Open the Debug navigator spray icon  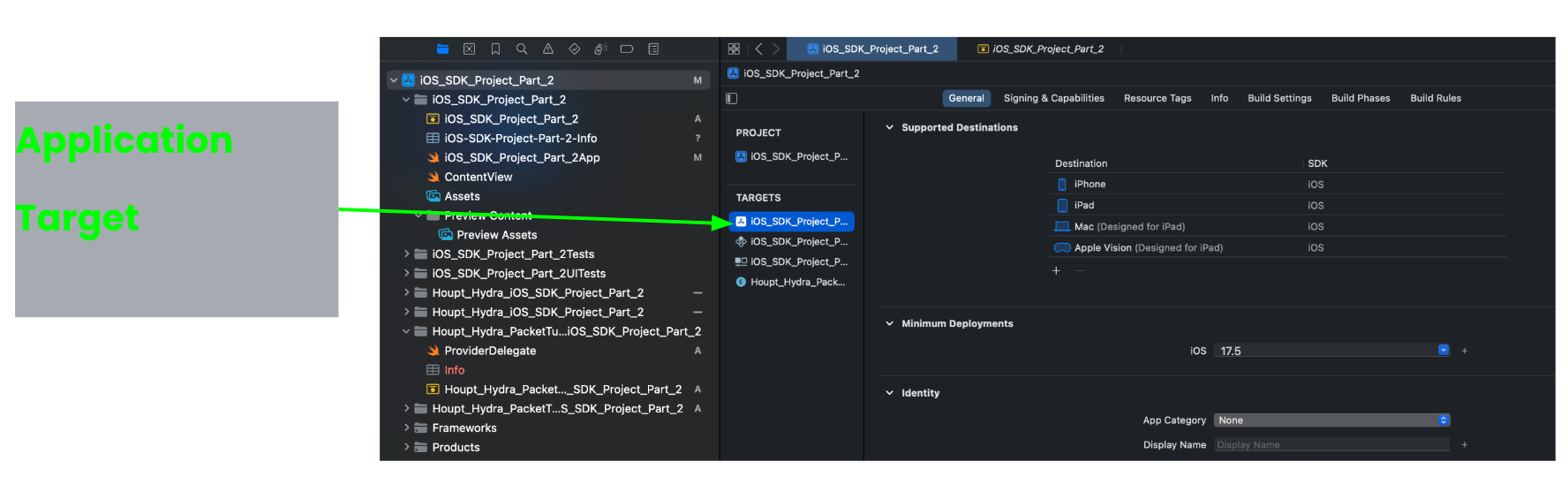600,49
